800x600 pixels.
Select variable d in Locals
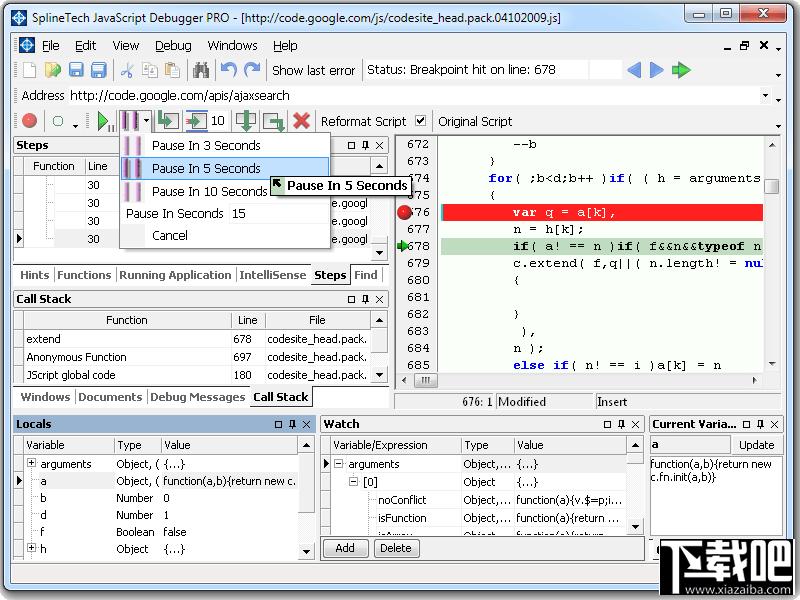[161, 515]
